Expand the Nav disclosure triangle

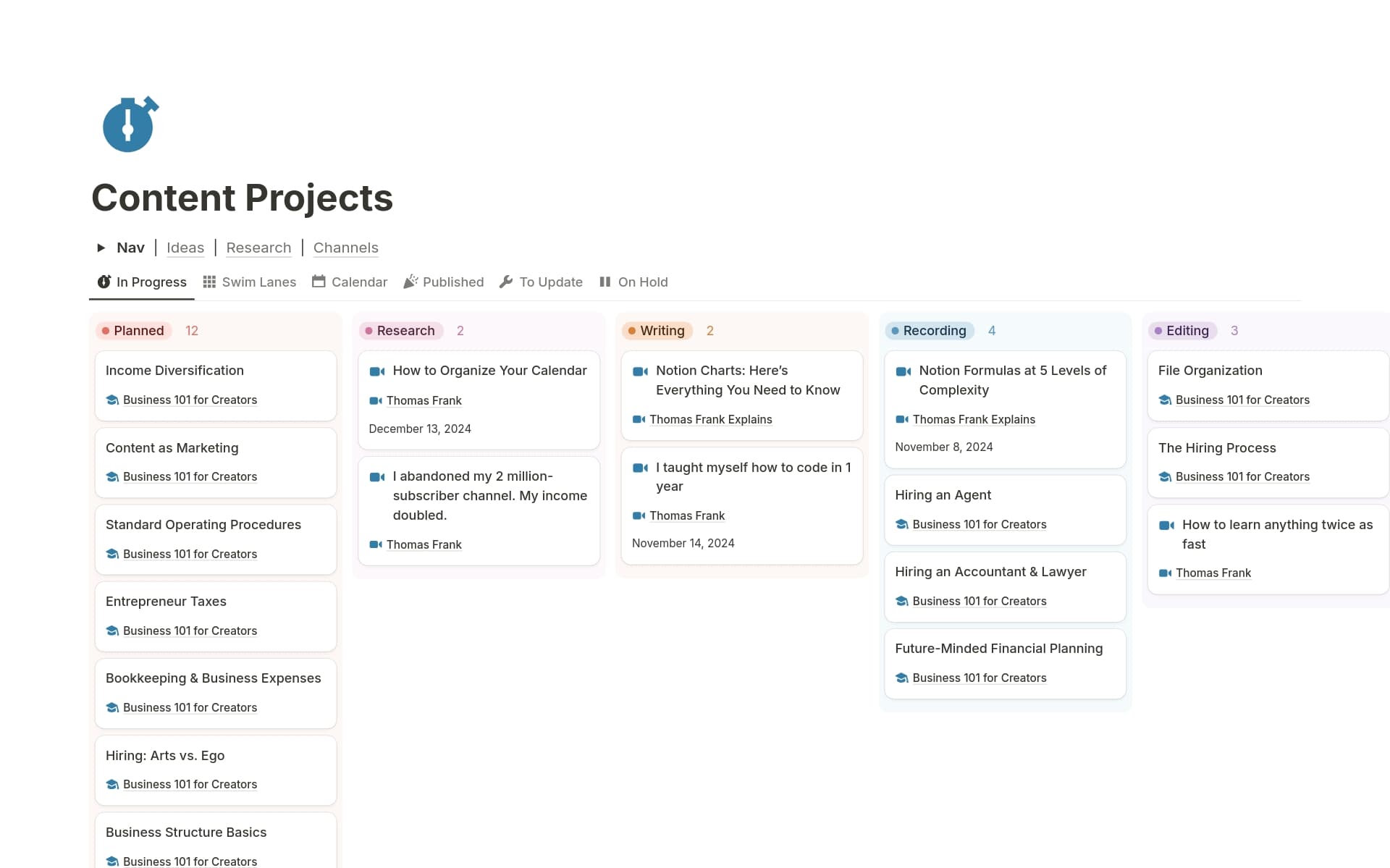point(101,248)
